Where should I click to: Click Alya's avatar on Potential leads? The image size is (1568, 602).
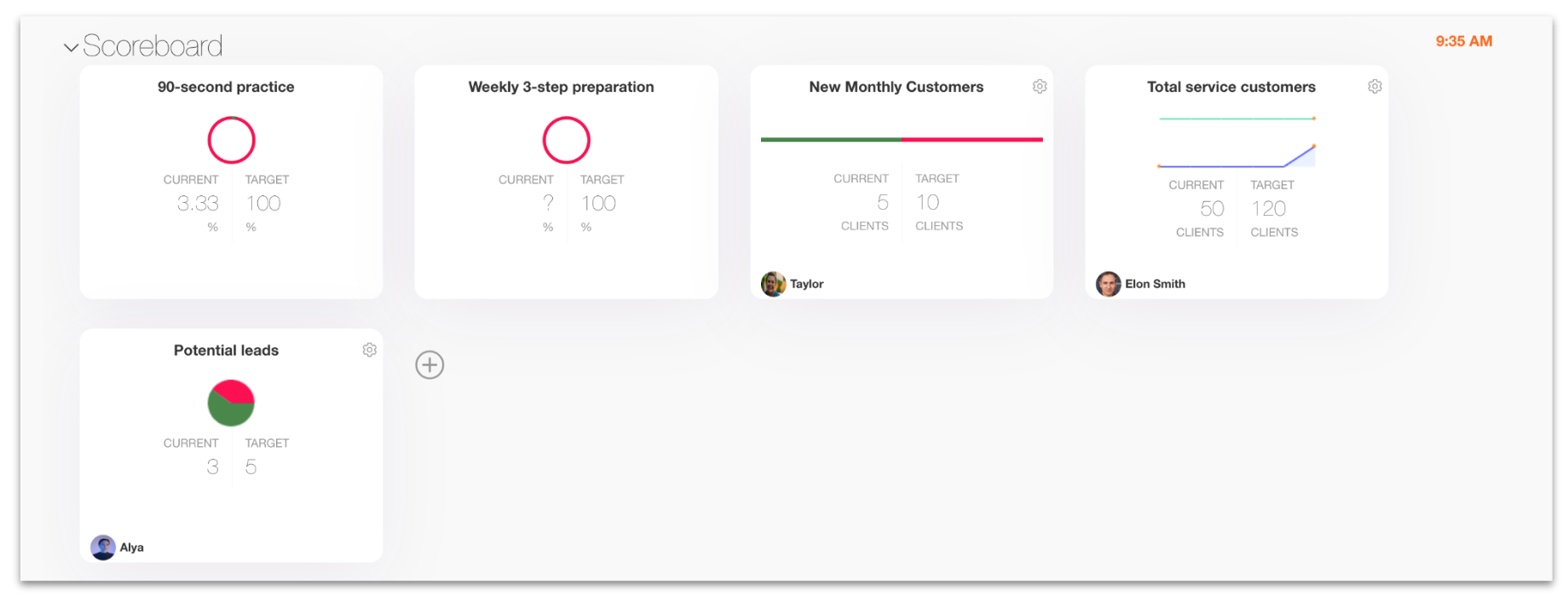coord(103,547)
